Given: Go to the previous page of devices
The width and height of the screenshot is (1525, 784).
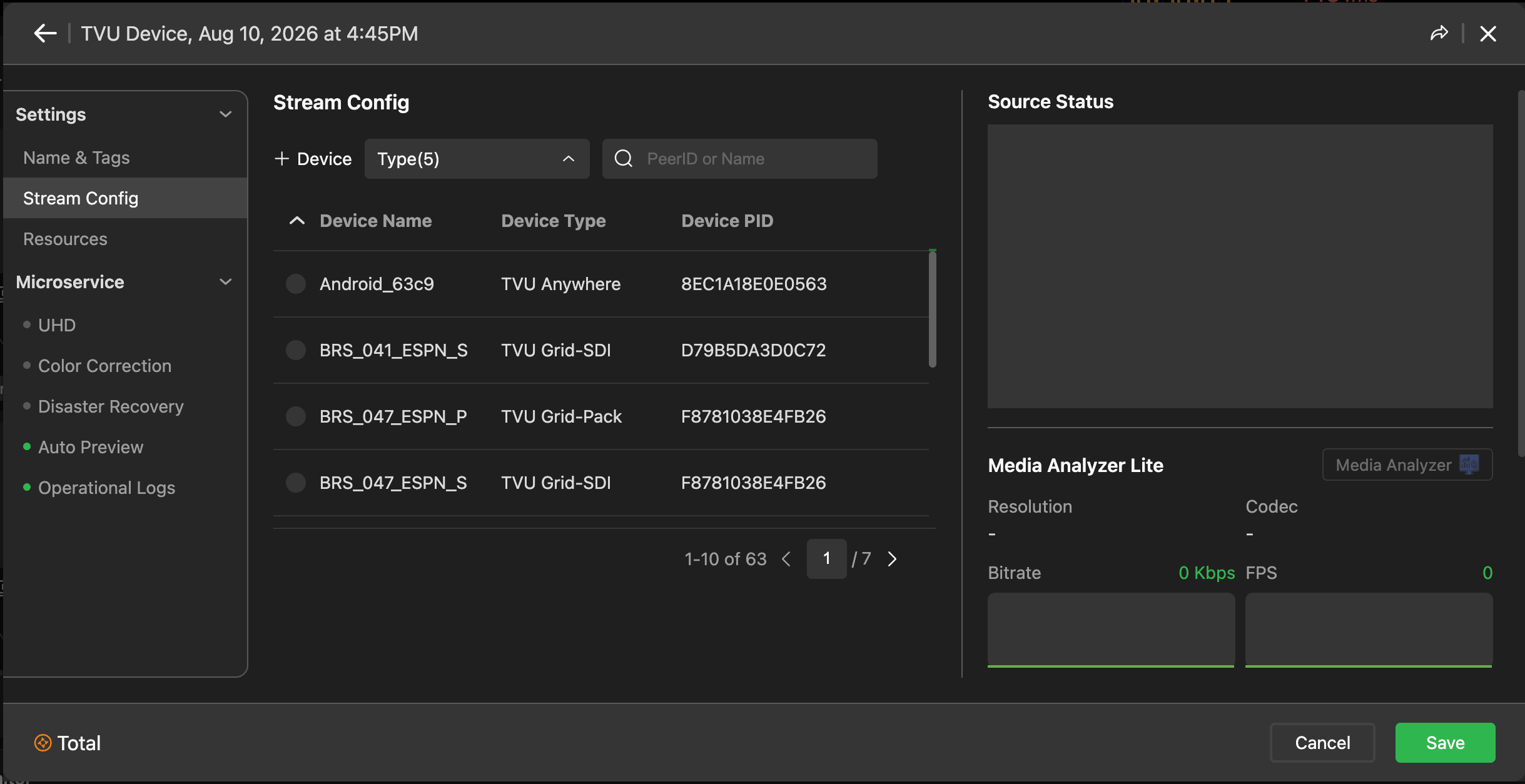Looking at the screenshot, I should 786,559.
